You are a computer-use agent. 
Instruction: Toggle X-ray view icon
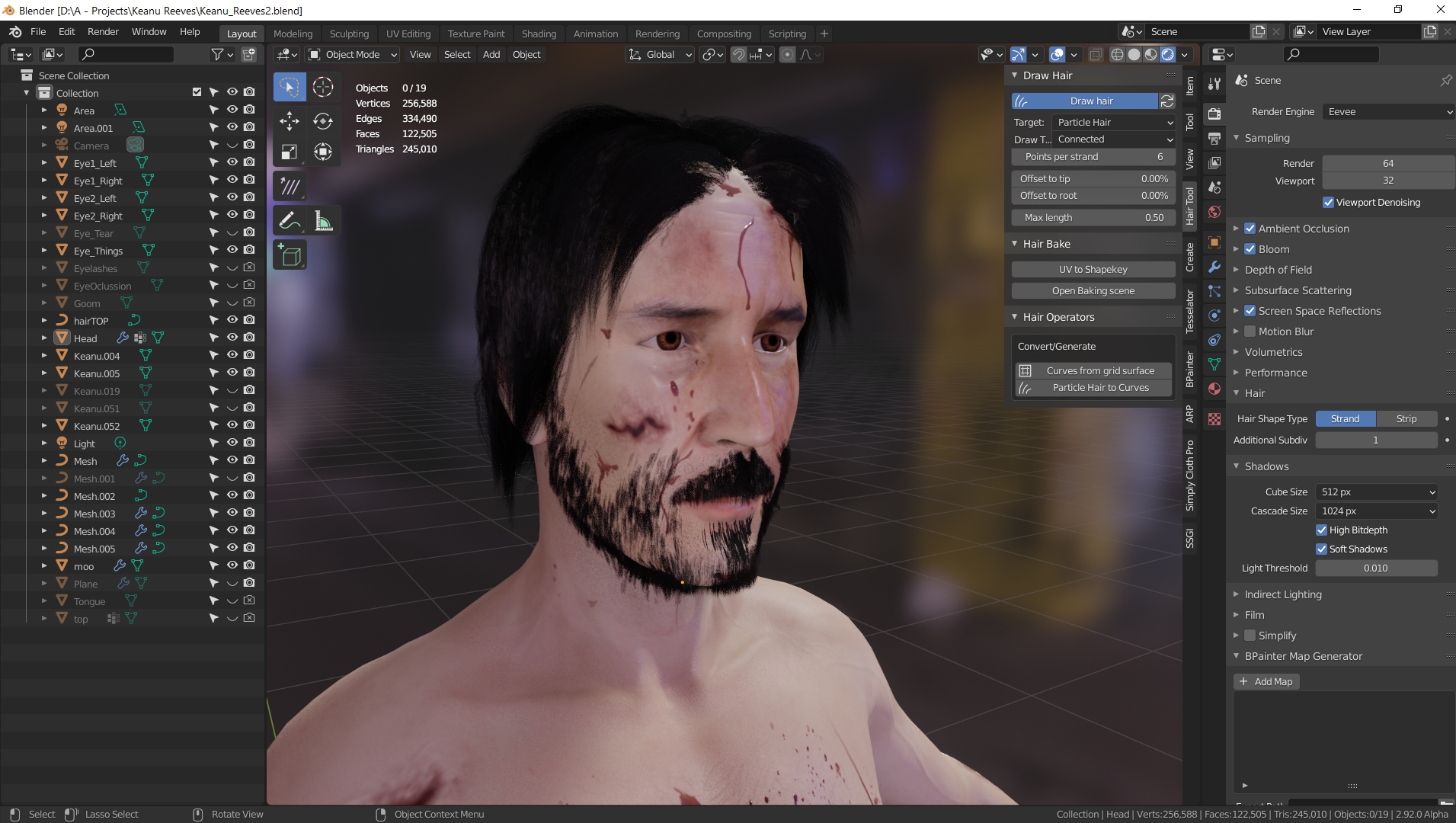click(x=1096, y=54)
